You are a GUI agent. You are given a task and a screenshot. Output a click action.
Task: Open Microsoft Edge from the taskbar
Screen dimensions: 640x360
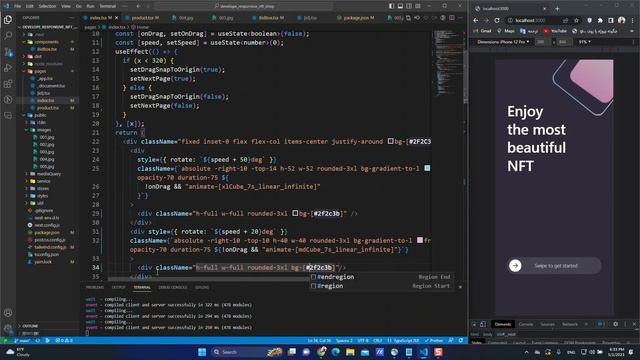pos(336,352)
